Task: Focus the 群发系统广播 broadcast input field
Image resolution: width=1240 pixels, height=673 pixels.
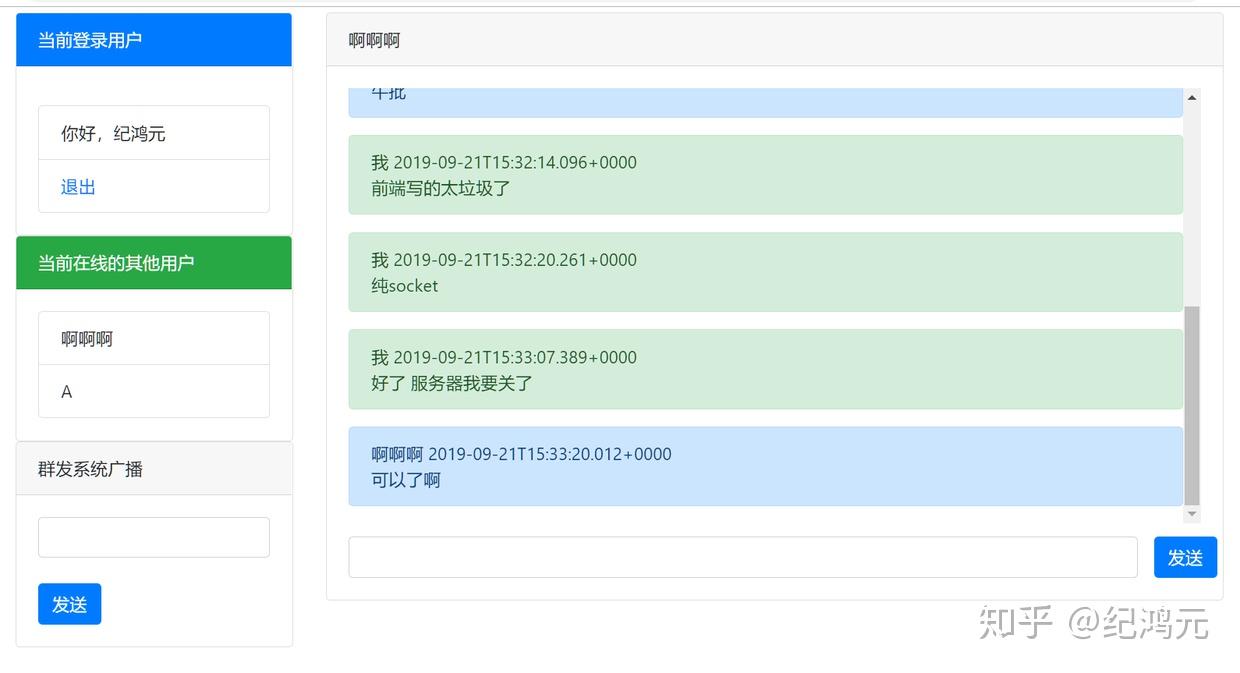Action: (x=154, y=537)
